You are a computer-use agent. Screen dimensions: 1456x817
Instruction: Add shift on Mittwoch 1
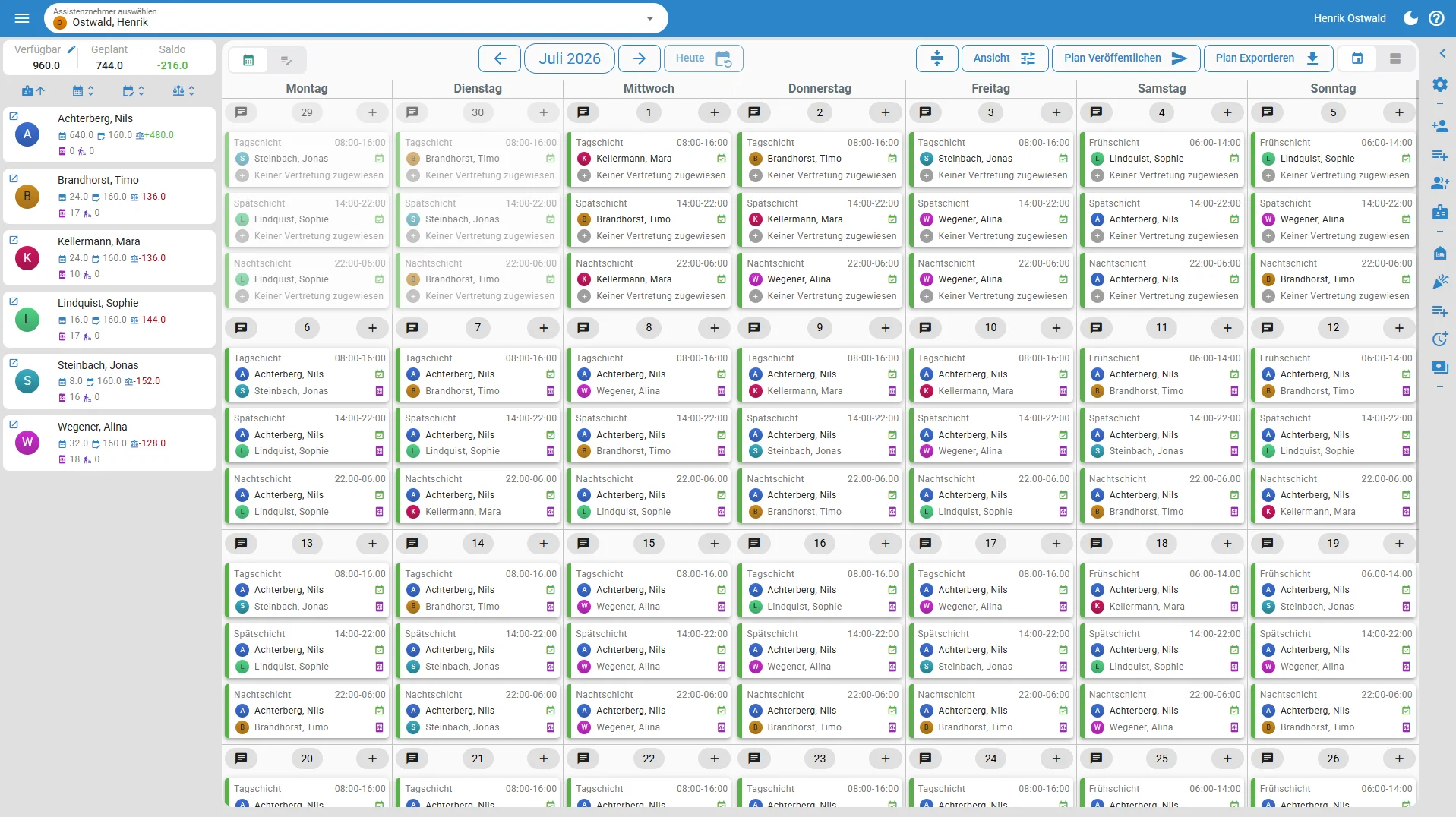pos(715,112)
